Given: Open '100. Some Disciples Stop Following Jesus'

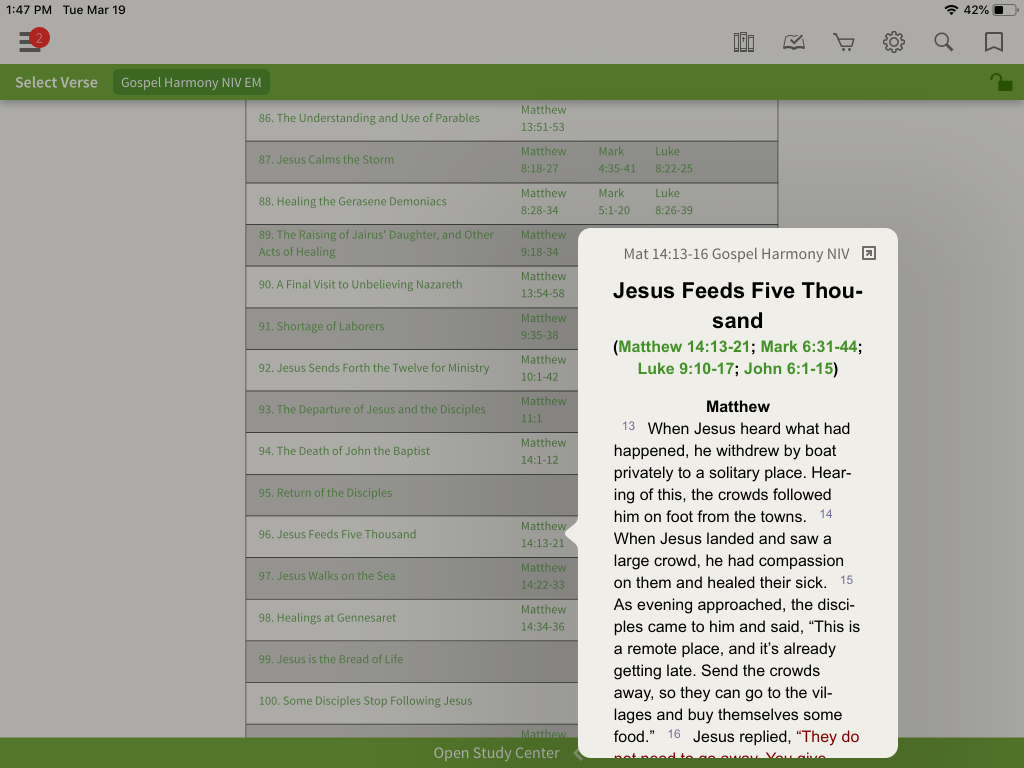Looking at the screenshot, I should (x=365, y=701).
